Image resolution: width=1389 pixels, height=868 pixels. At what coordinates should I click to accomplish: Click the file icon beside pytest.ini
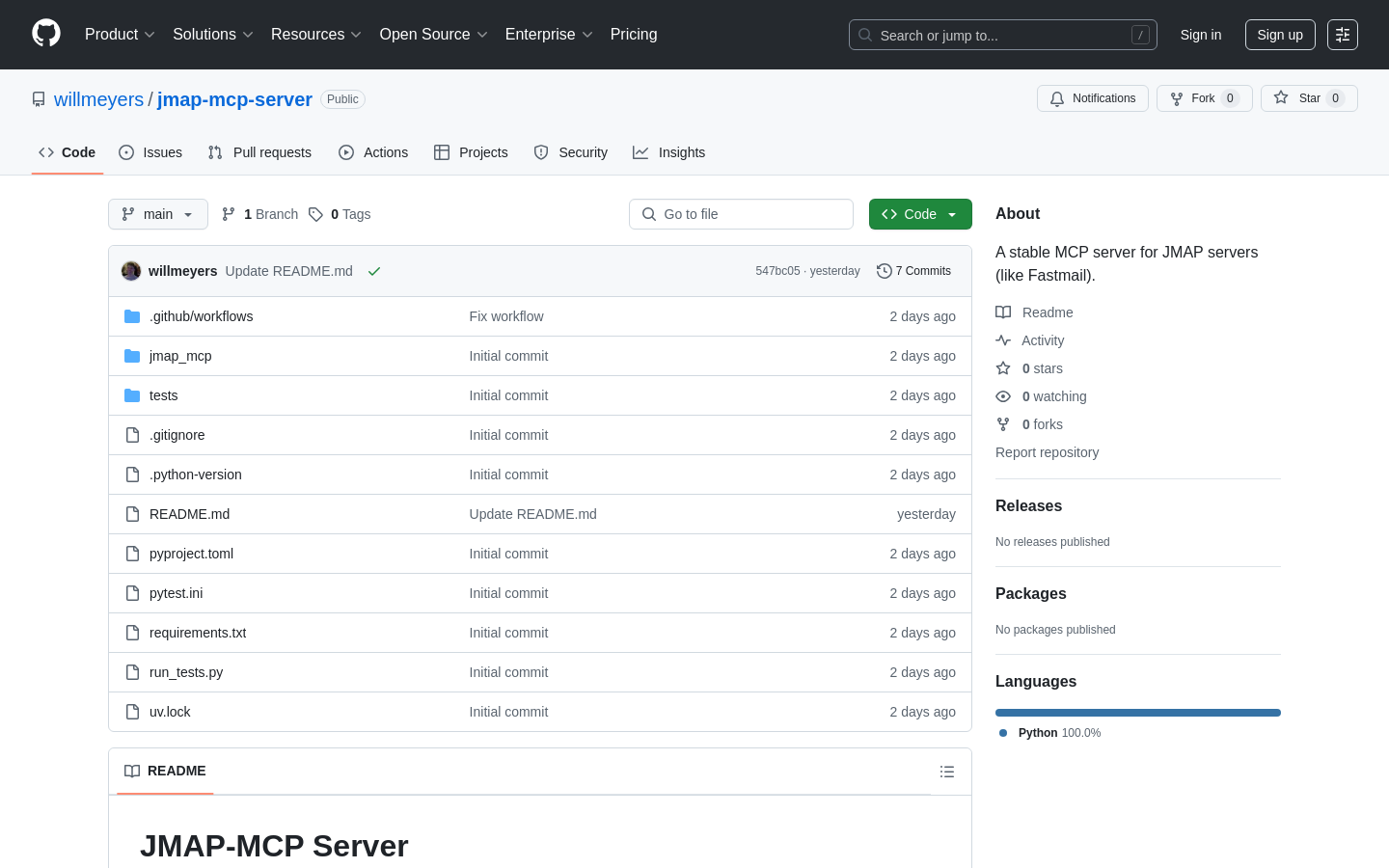(x=132, y=593)
